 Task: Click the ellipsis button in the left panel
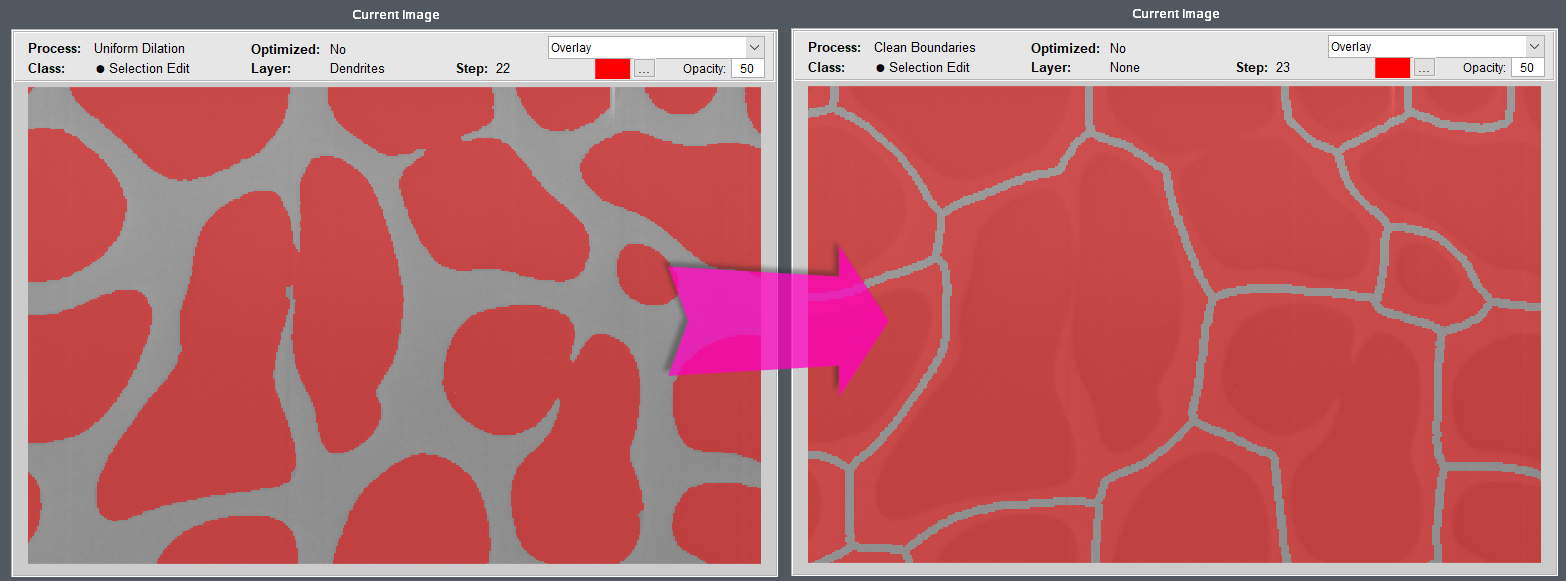coord(644,68)
